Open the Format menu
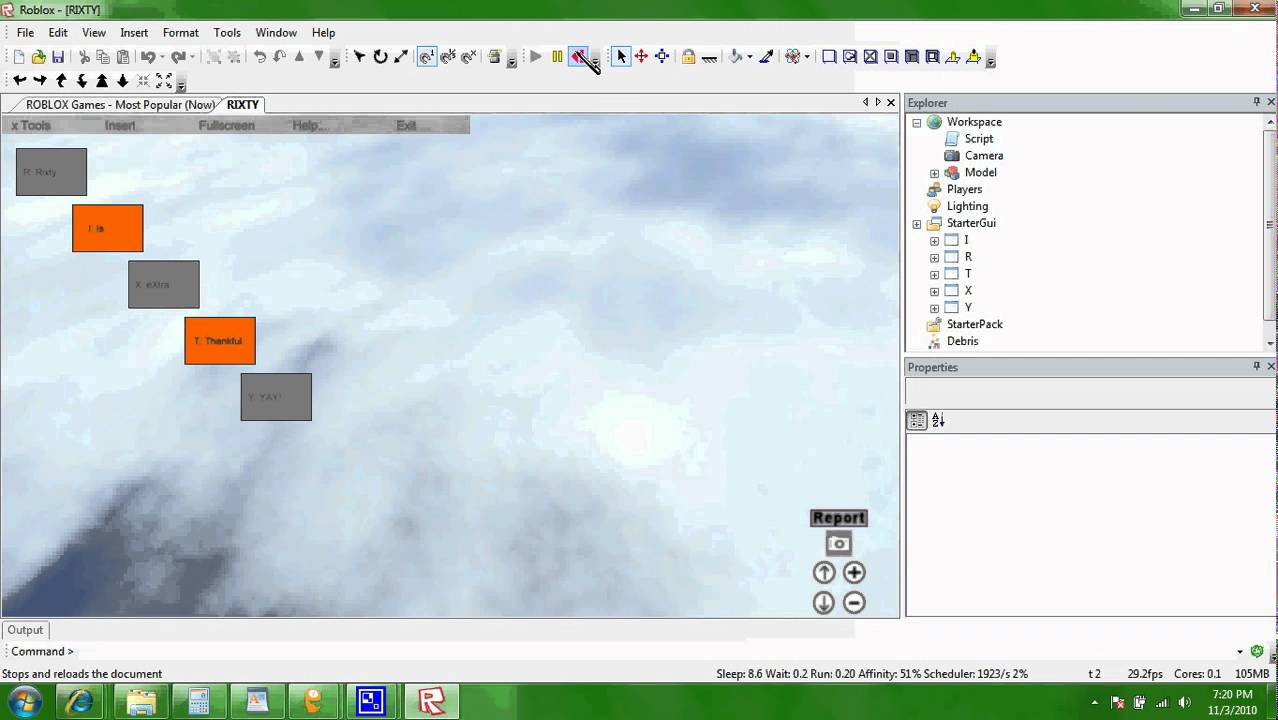 point(180,33)
